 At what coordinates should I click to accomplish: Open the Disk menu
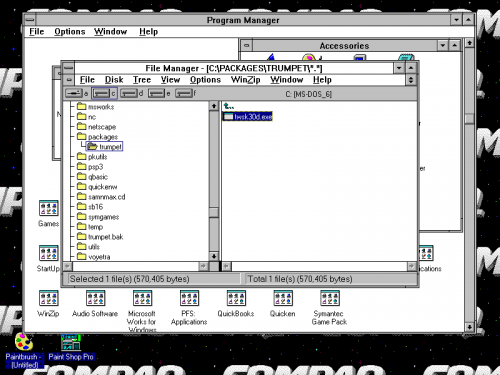coord(114,80)
